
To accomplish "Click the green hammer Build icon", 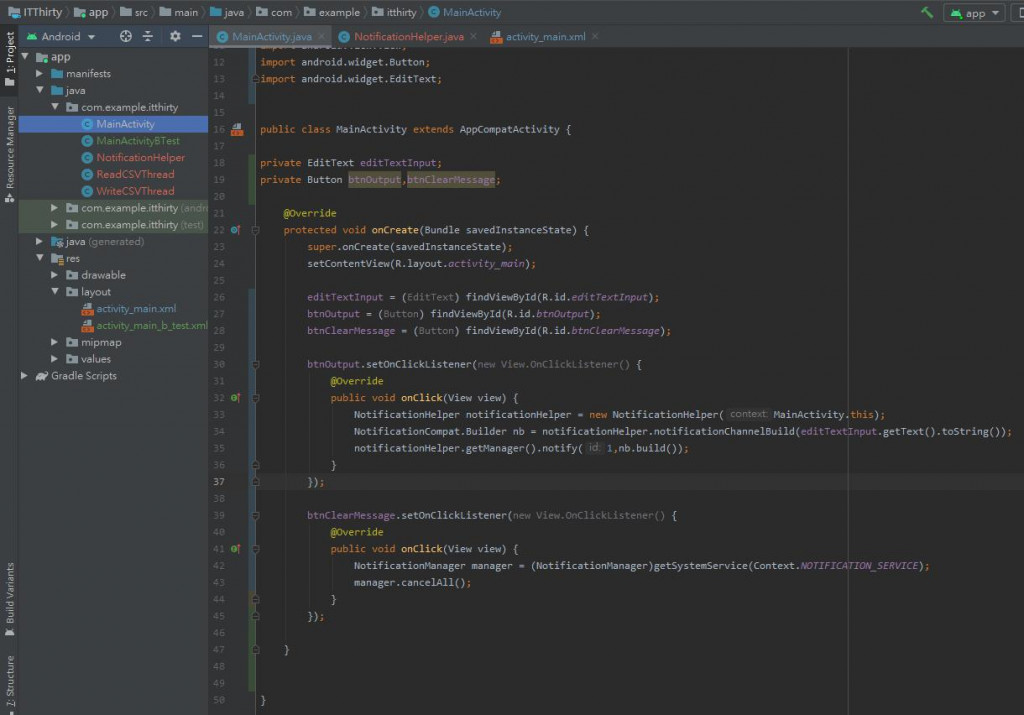I will (x=927, y=12).
